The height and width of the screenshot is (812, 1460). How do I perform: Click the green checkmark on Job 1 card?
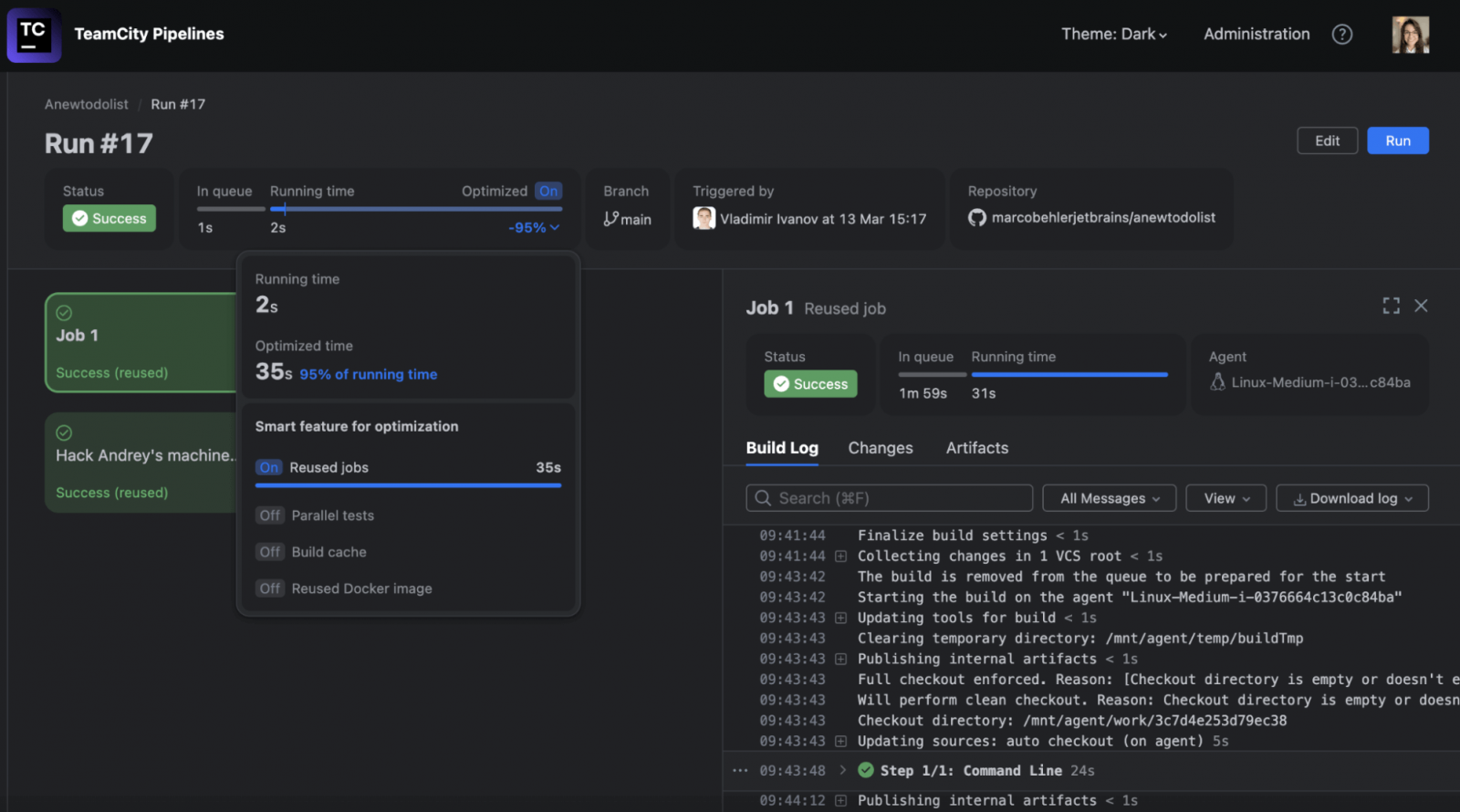pyautogui.click(x=64, y=313)
